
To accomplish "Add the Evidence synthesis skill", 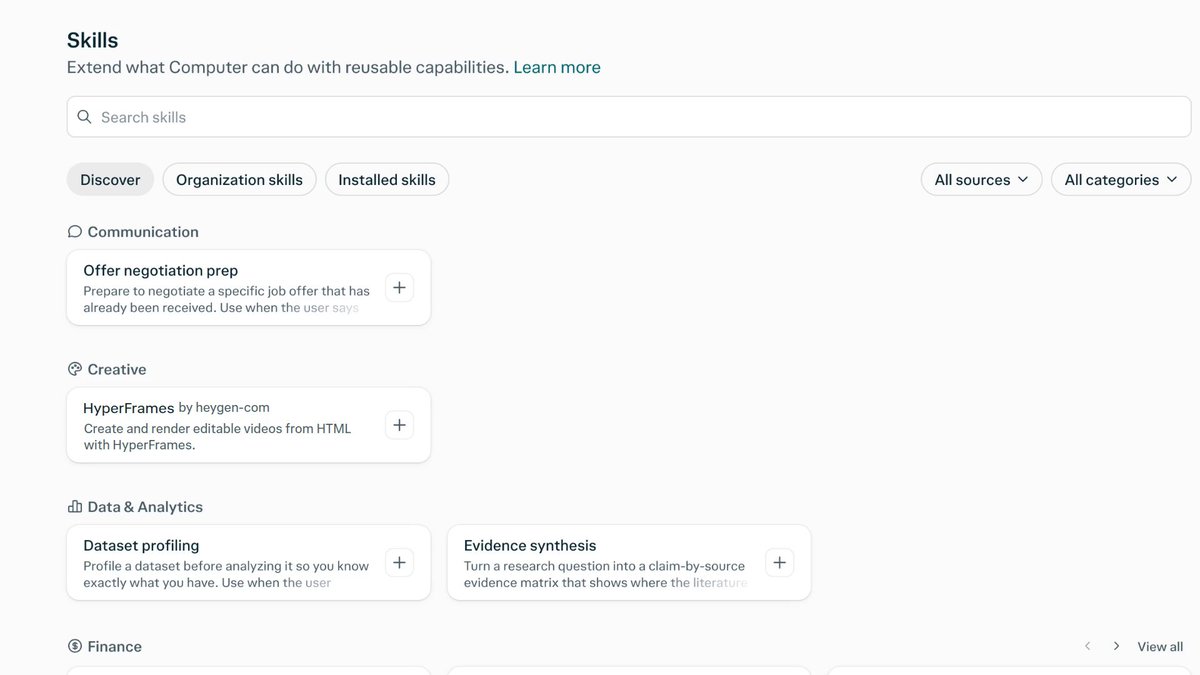I will [780, 563].
